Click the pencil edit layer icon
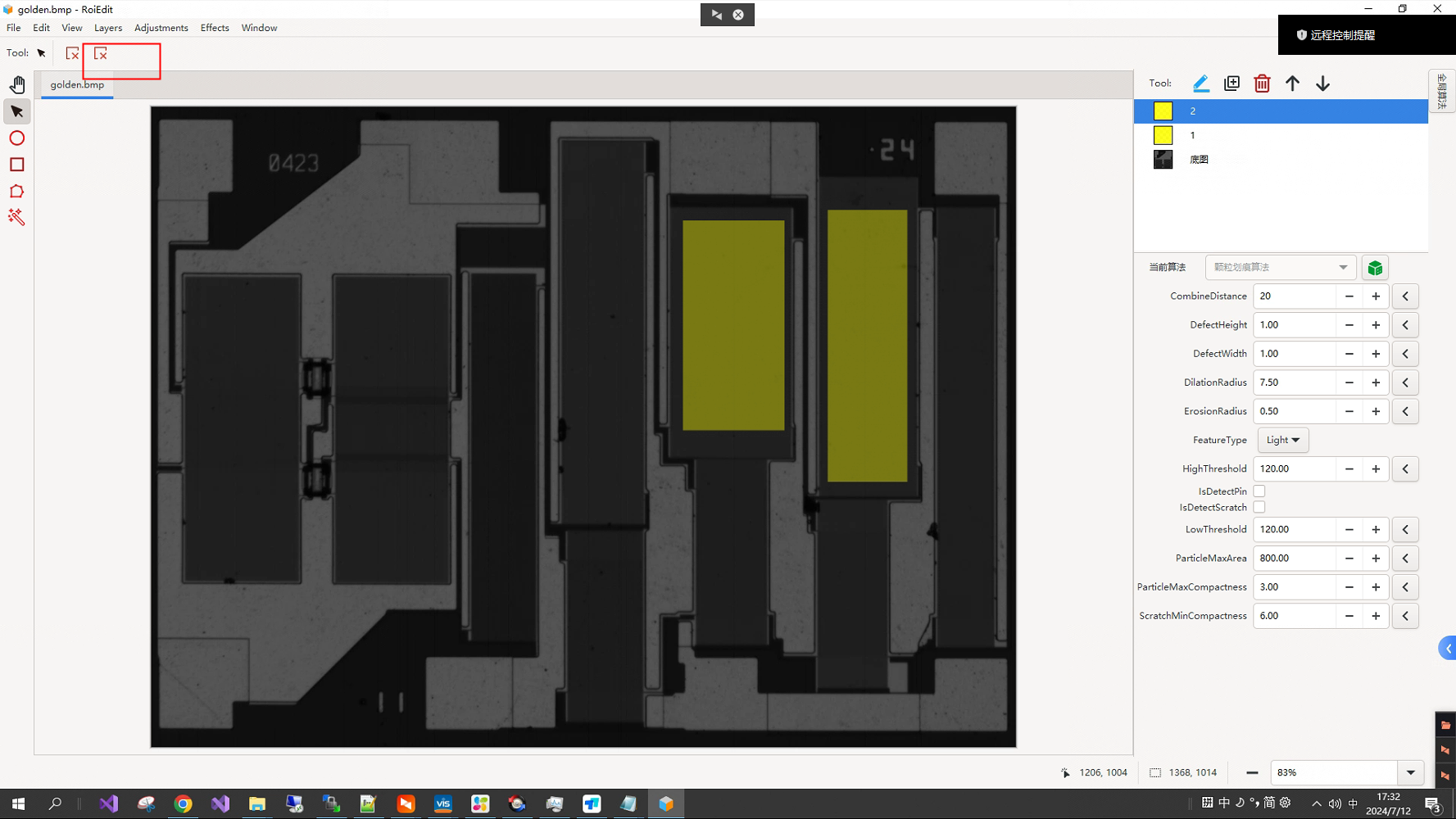The height and width of the screenshot is (819, 1456). point(1201,84)
